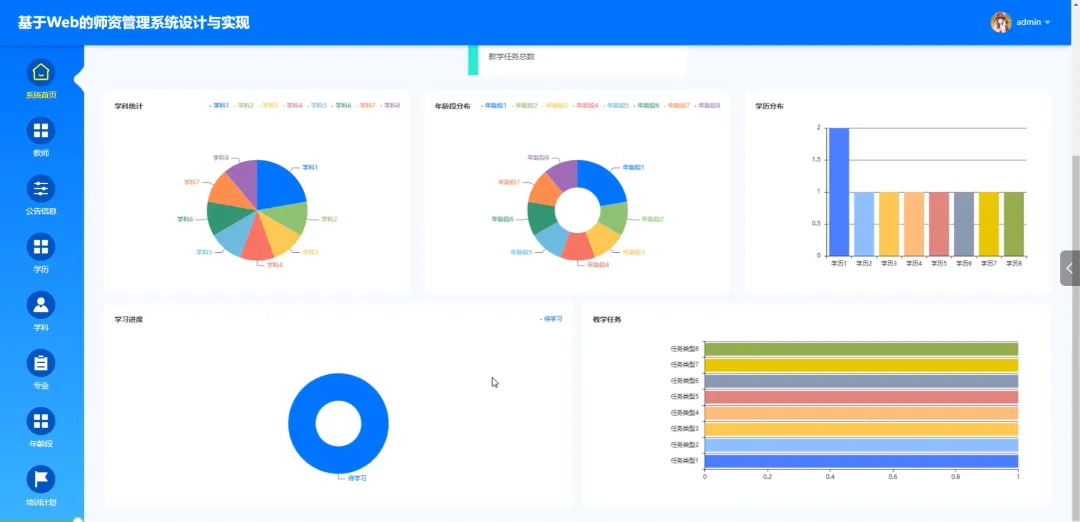The height and width of the screenshot is (522, 1080).
Task: Toggle the 学科1 legend entry
Action: (x=219, y=105)
